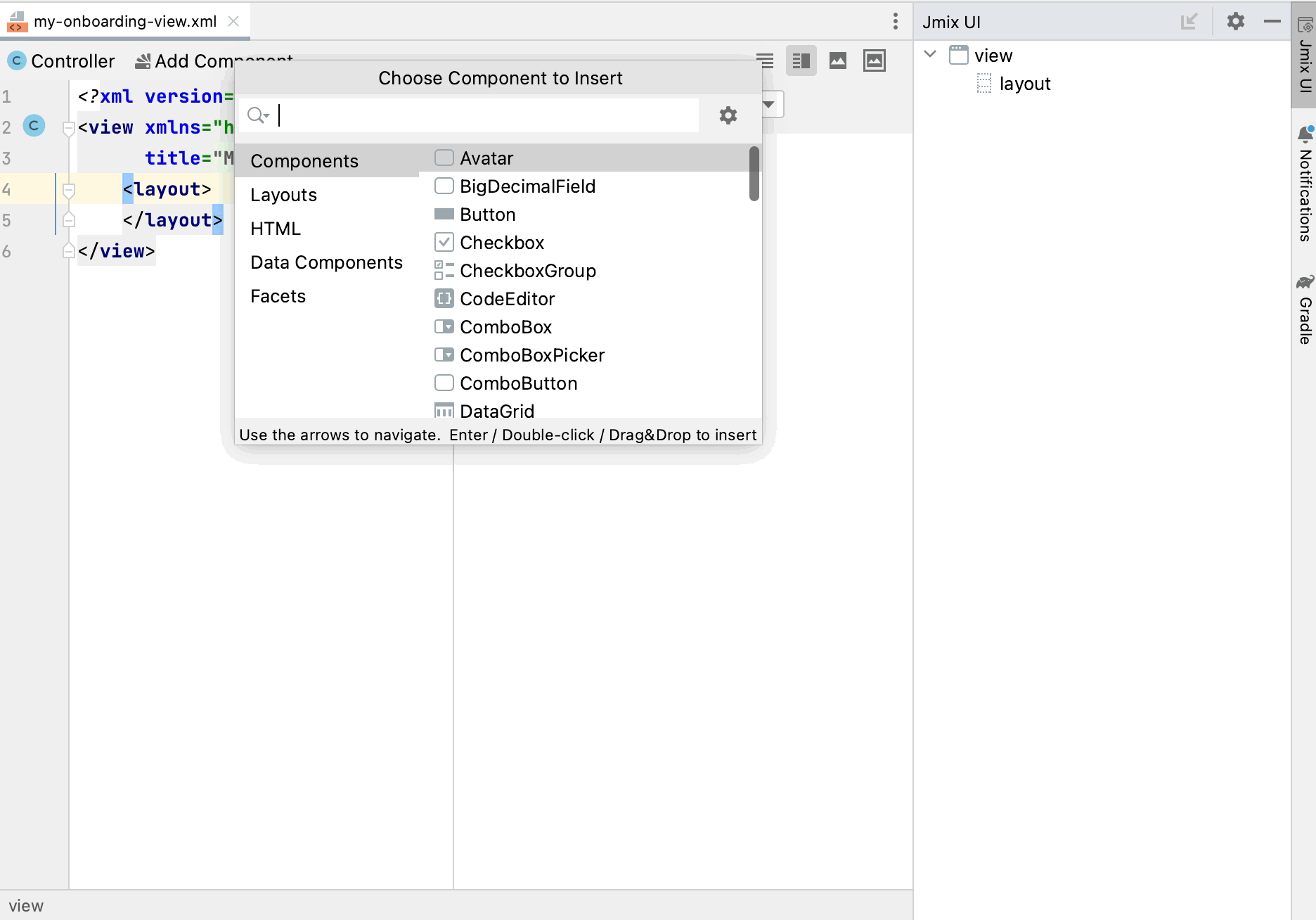Viewport: 1316px width, 920px height.
Task: Switch to editor-only view mode icon
Action: [765, 61]
